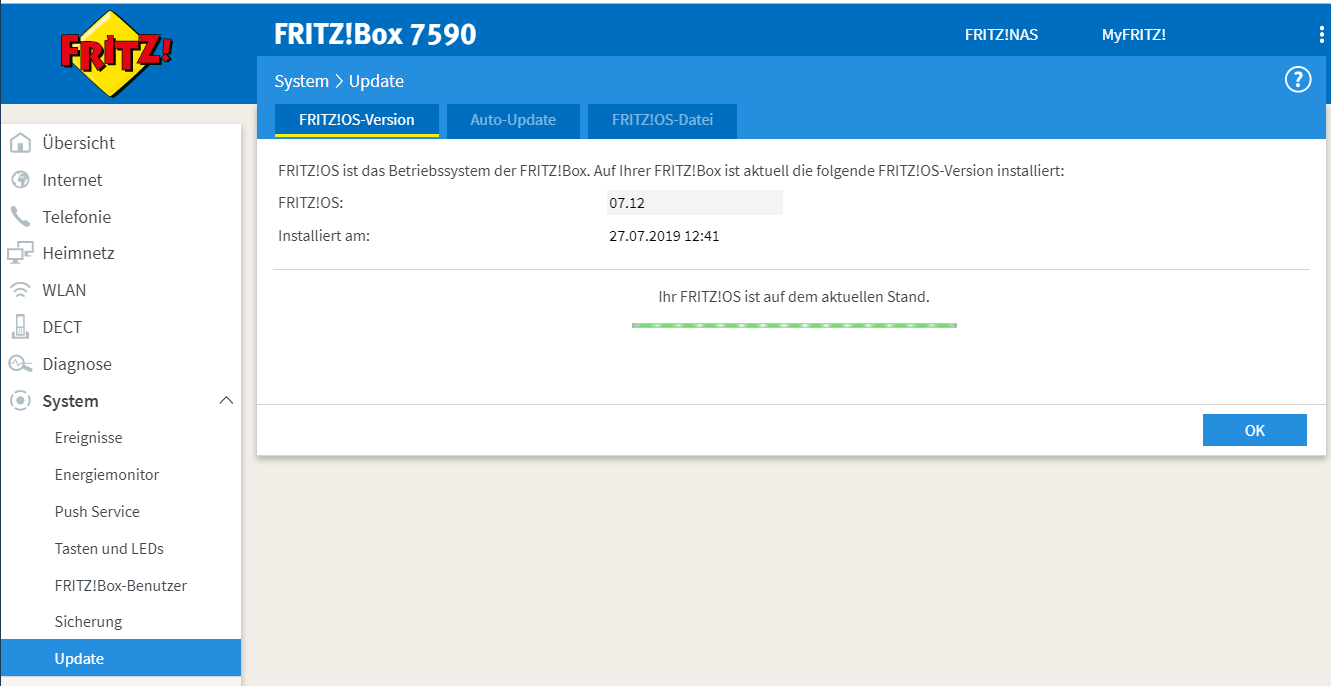This screenshot has width=1331, height=686.
Task: Click the WLAN wifi icon
Action: point(20,290)
